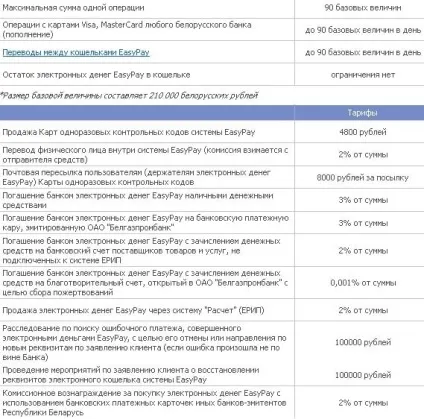Select '2% от суммы' in the commission reward row

(x=363, y=403)
